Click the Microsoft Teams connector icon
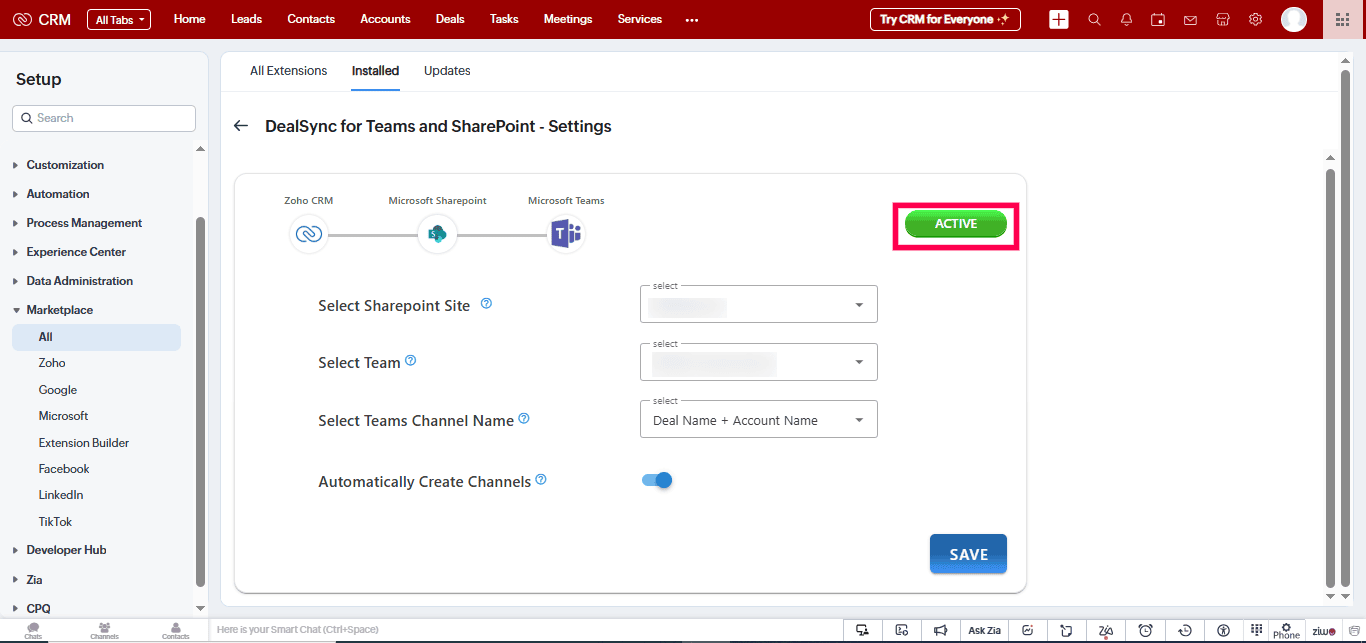The image size is (1366, 643). (566, 235)
